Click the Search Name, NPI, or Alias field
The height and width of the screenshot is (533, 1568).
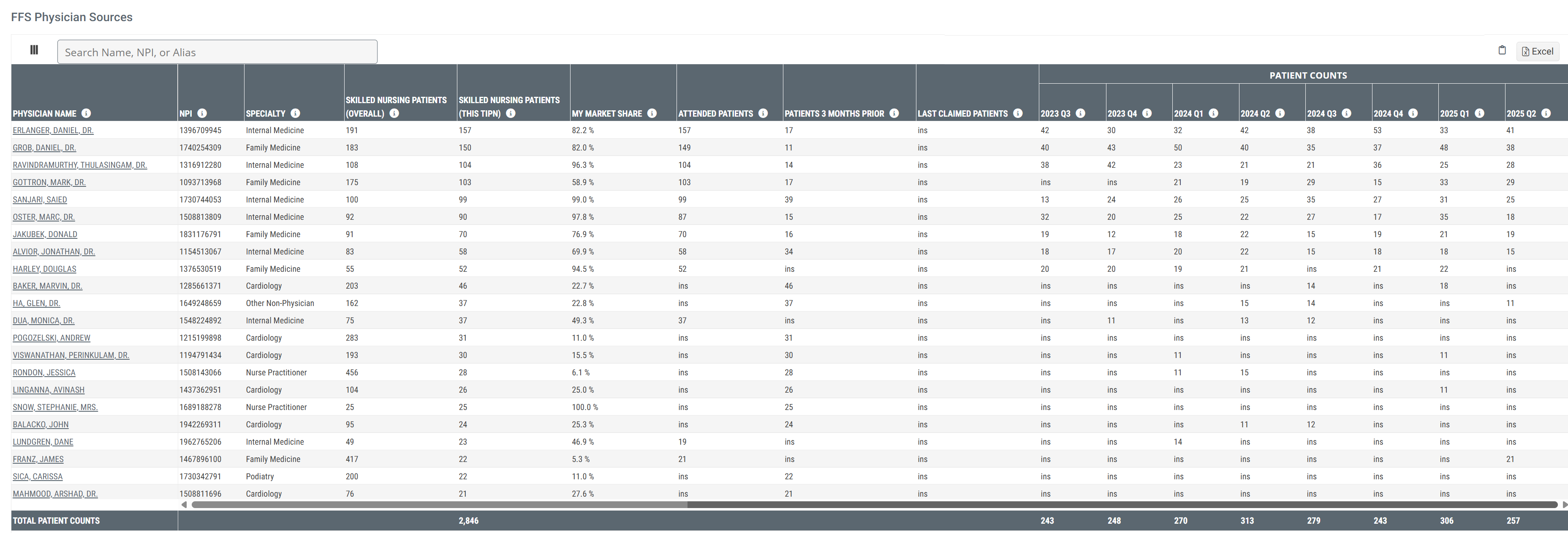pos(217,52)
